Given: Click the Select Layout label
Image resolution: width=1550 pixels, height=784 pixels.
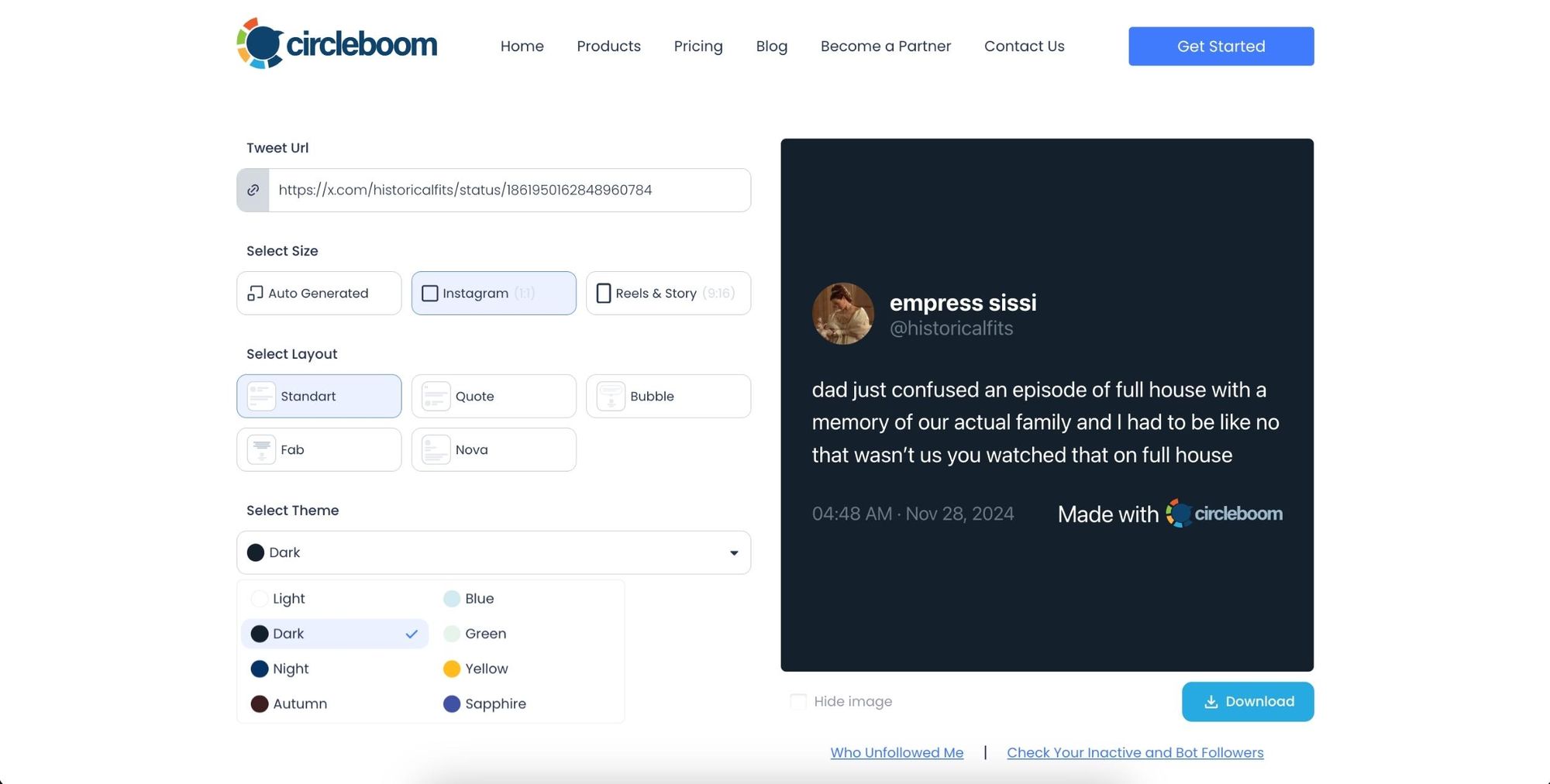Looking at the screenshot, I should (292, 354).
